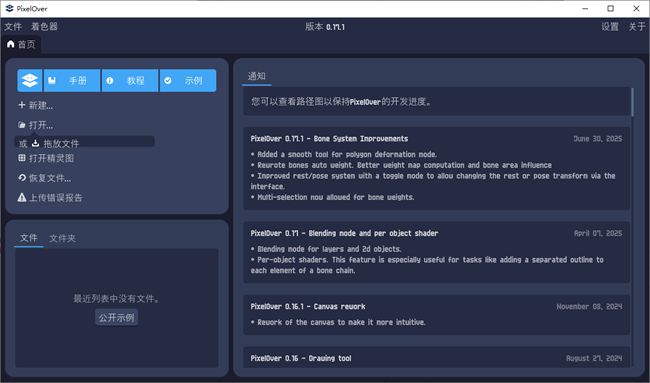The width and height of the screenshot is (650, 383).
Task: Click the PixelOver 0.17.1 Bone System Improvements heading
Action: (x=329, y=139)
